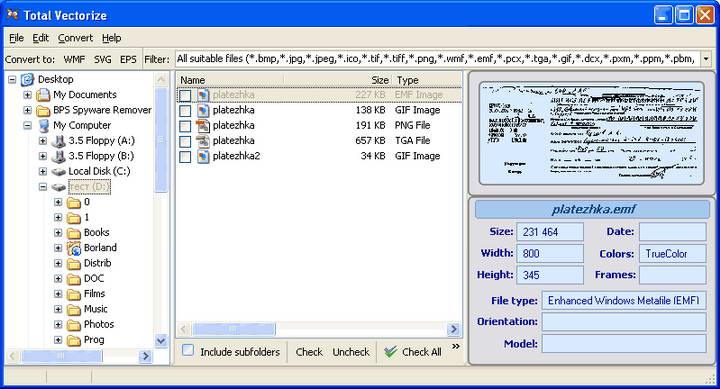The height and width of the screenshot is (389, 720).
Task: Open the File menu
Action: pyautogui.click(x=16, y=38)
